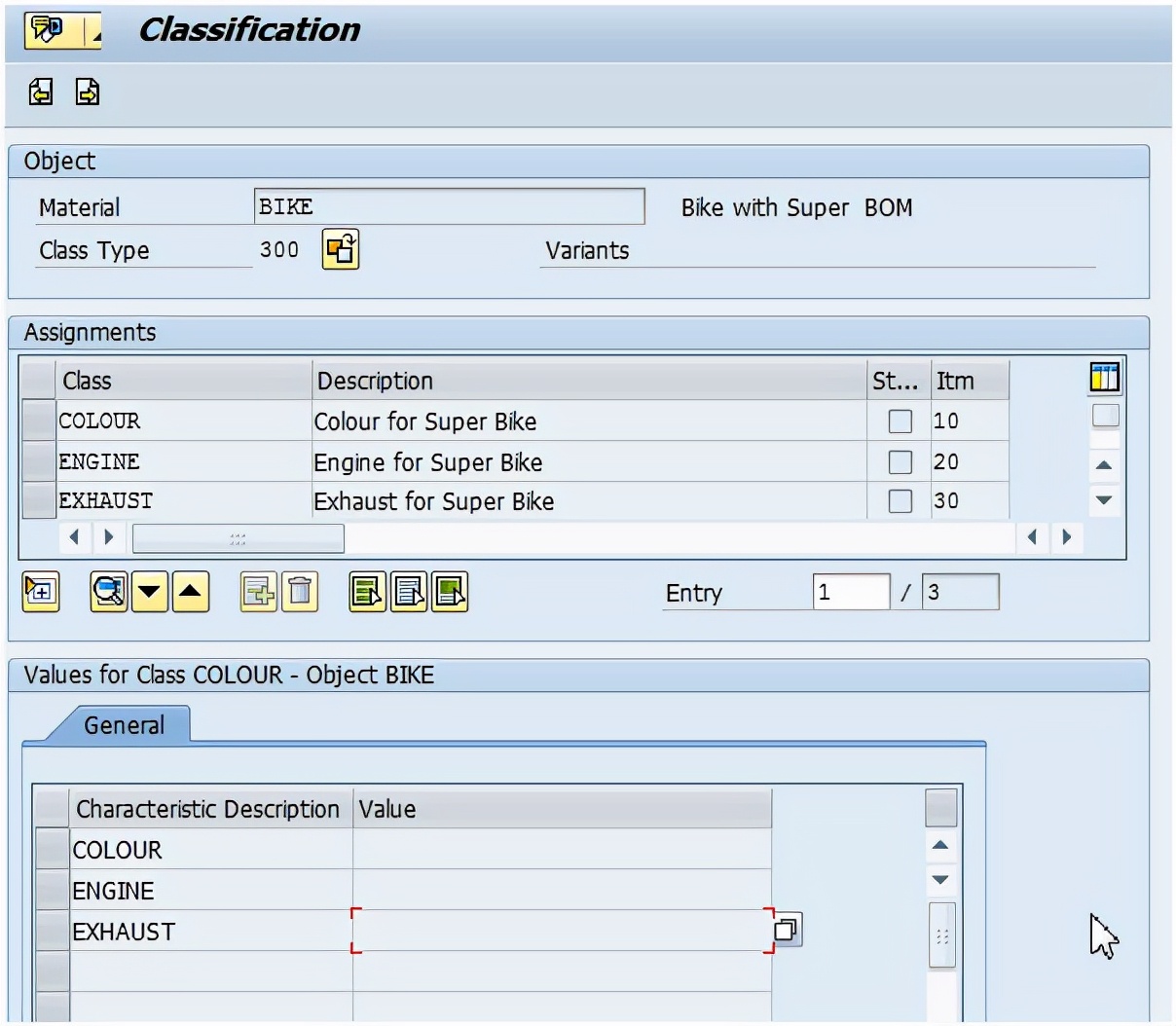This screenshot has height=1026, width=1176.
Task: Click the black down-arrow button below Assignments
Action: coord(150,591)
